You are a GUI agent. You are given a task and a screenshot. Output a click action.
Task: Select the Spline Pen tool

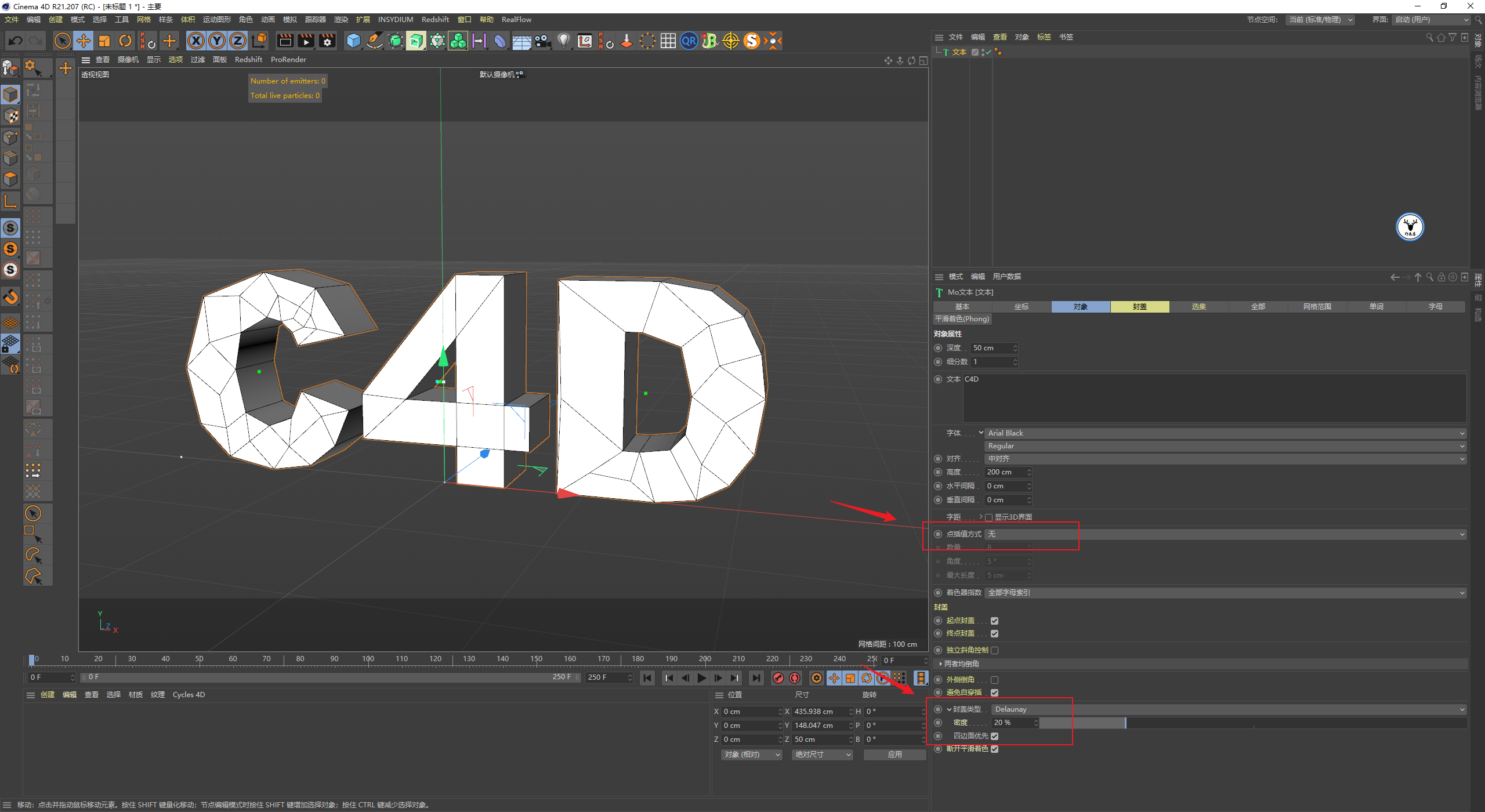[x=375, y=41]
